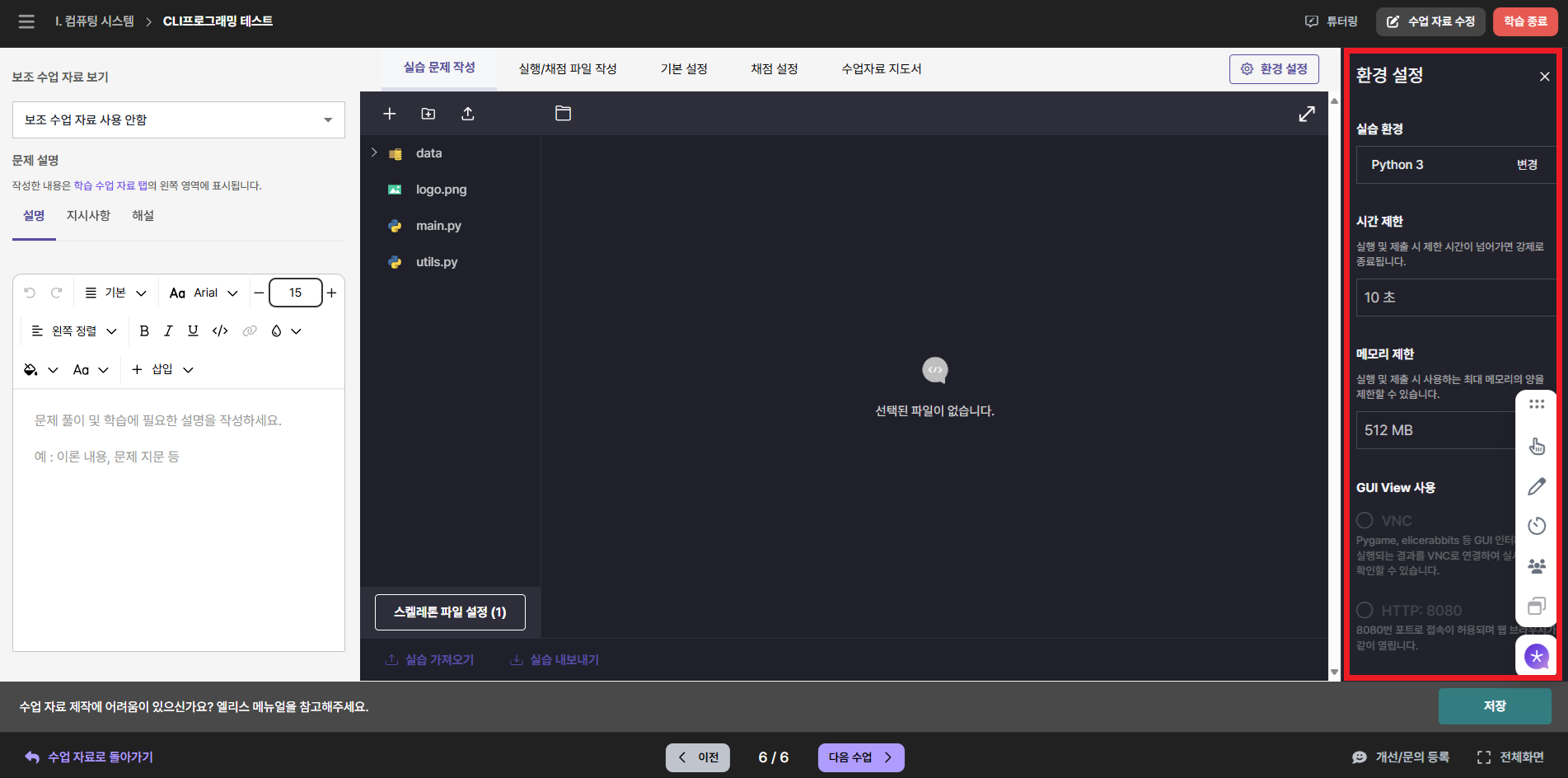Viewport: 1568px width, 778px height.
Task: Select the hand pointer tool
Action: [1537, 446]
